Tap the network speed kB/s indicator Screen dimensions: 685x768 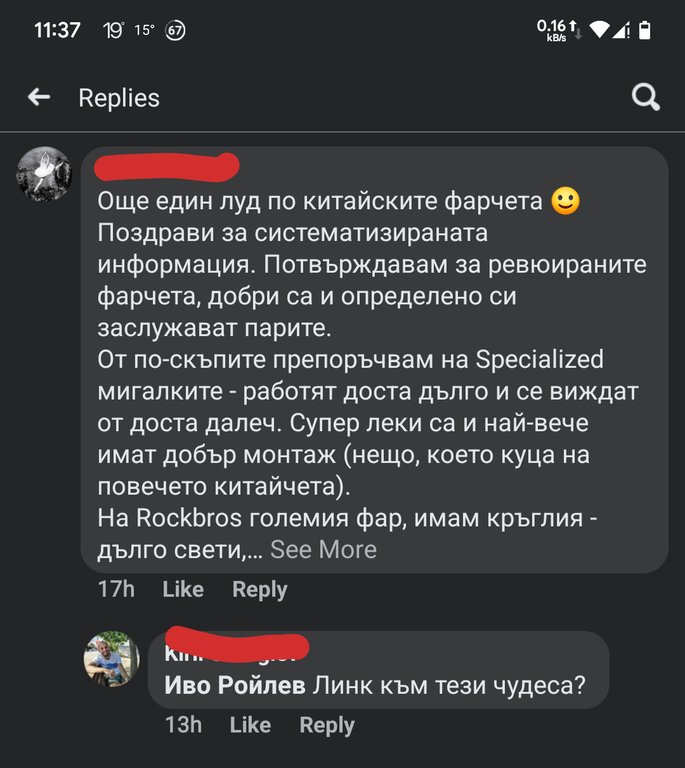click(x=553, y=30)
